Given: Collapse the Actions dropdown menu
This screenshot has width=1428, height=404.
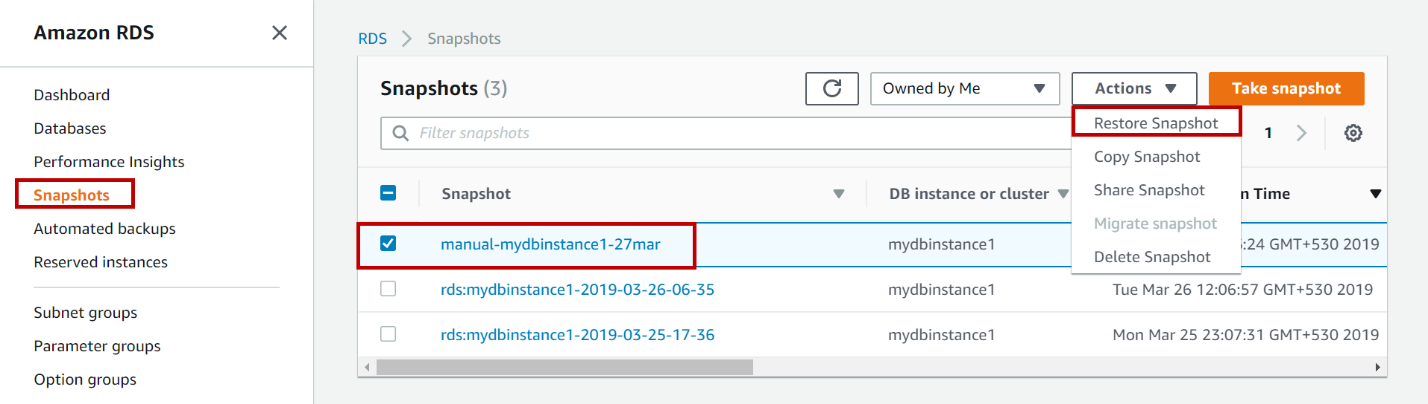Looking at the screenshot, I should [1134, 88].
